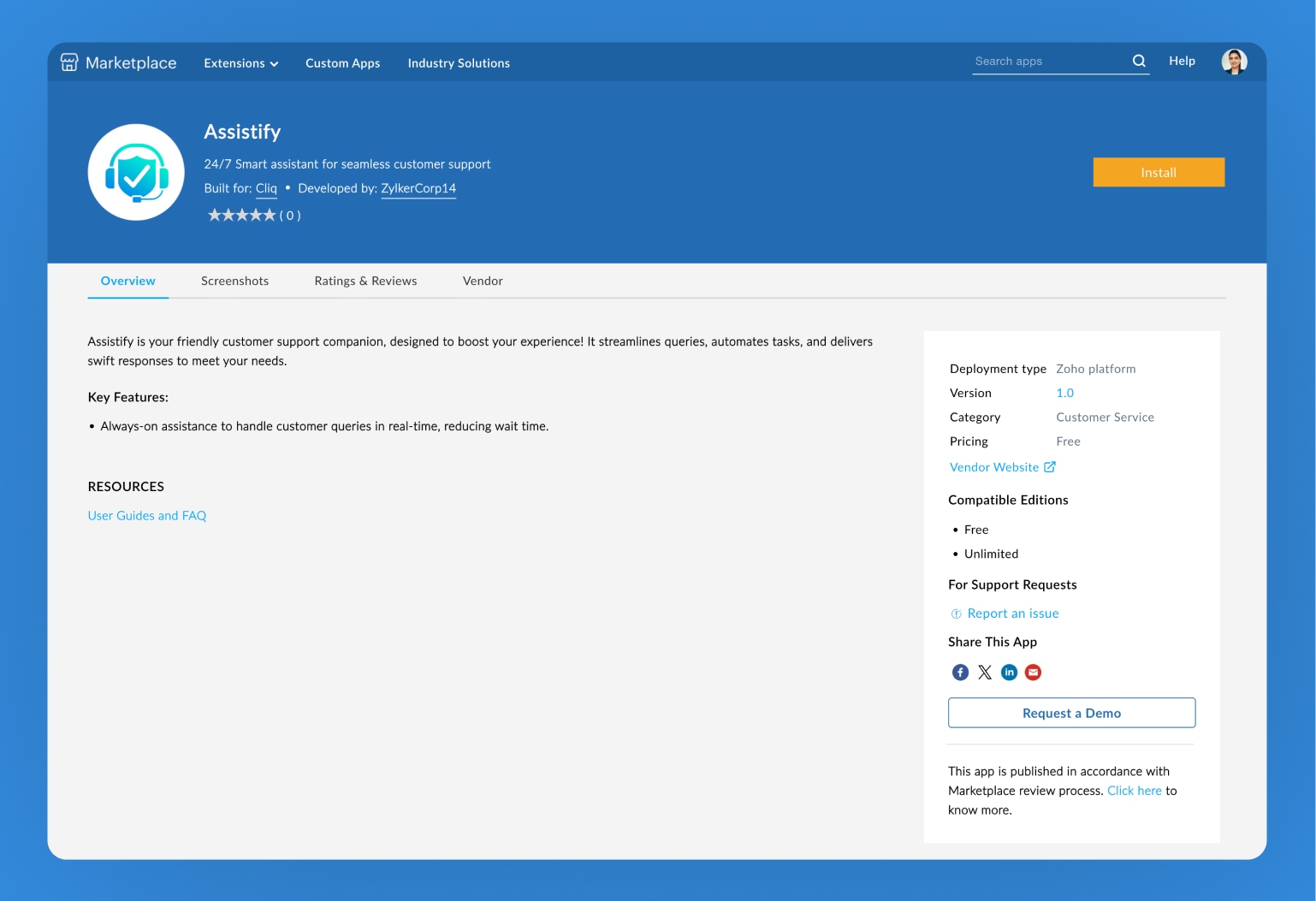Click the Unlimited edition list item

[x=991, y=554]
